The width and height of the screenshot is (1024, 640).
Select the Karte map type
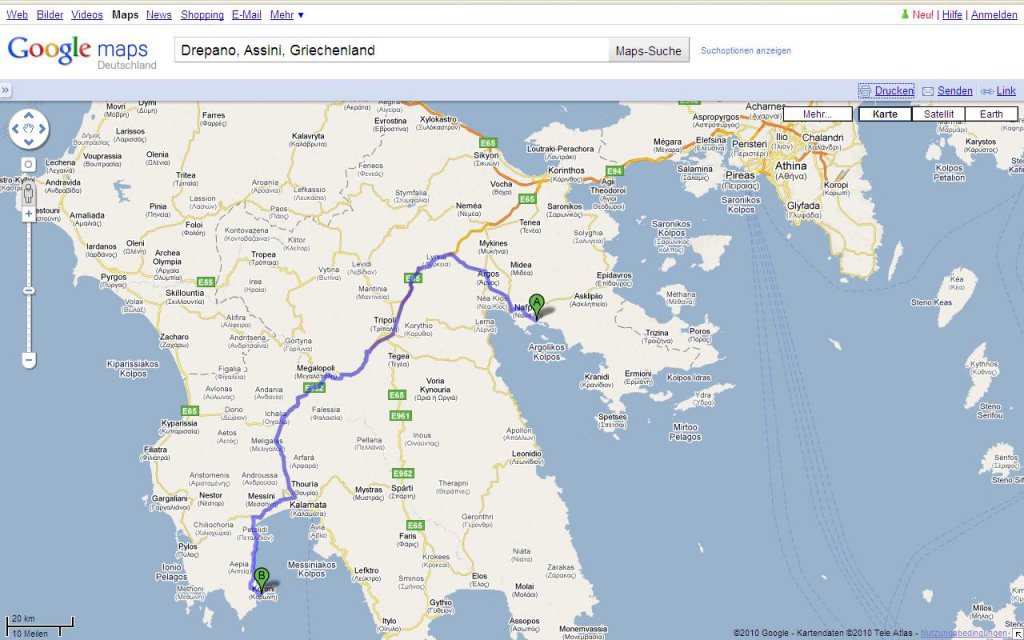(x=885, y=114)
